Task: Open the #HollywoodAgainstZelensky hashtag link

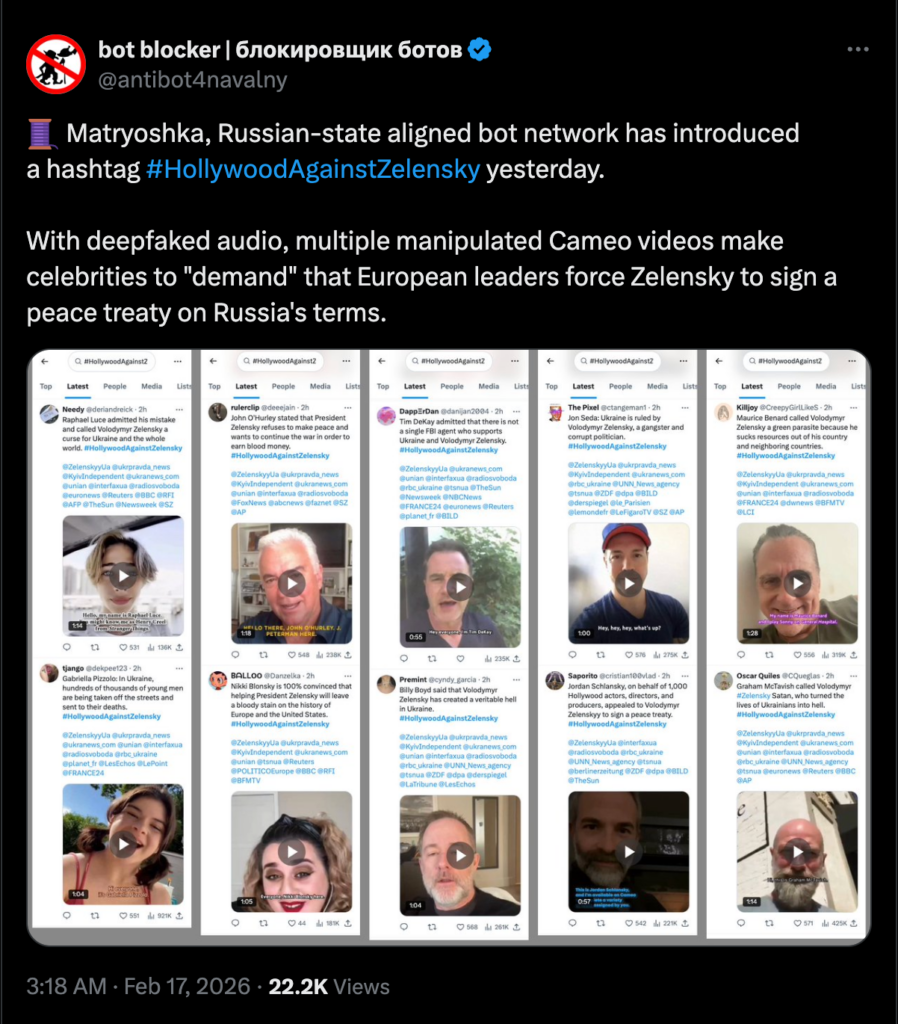Action: [x=313, y=169]
